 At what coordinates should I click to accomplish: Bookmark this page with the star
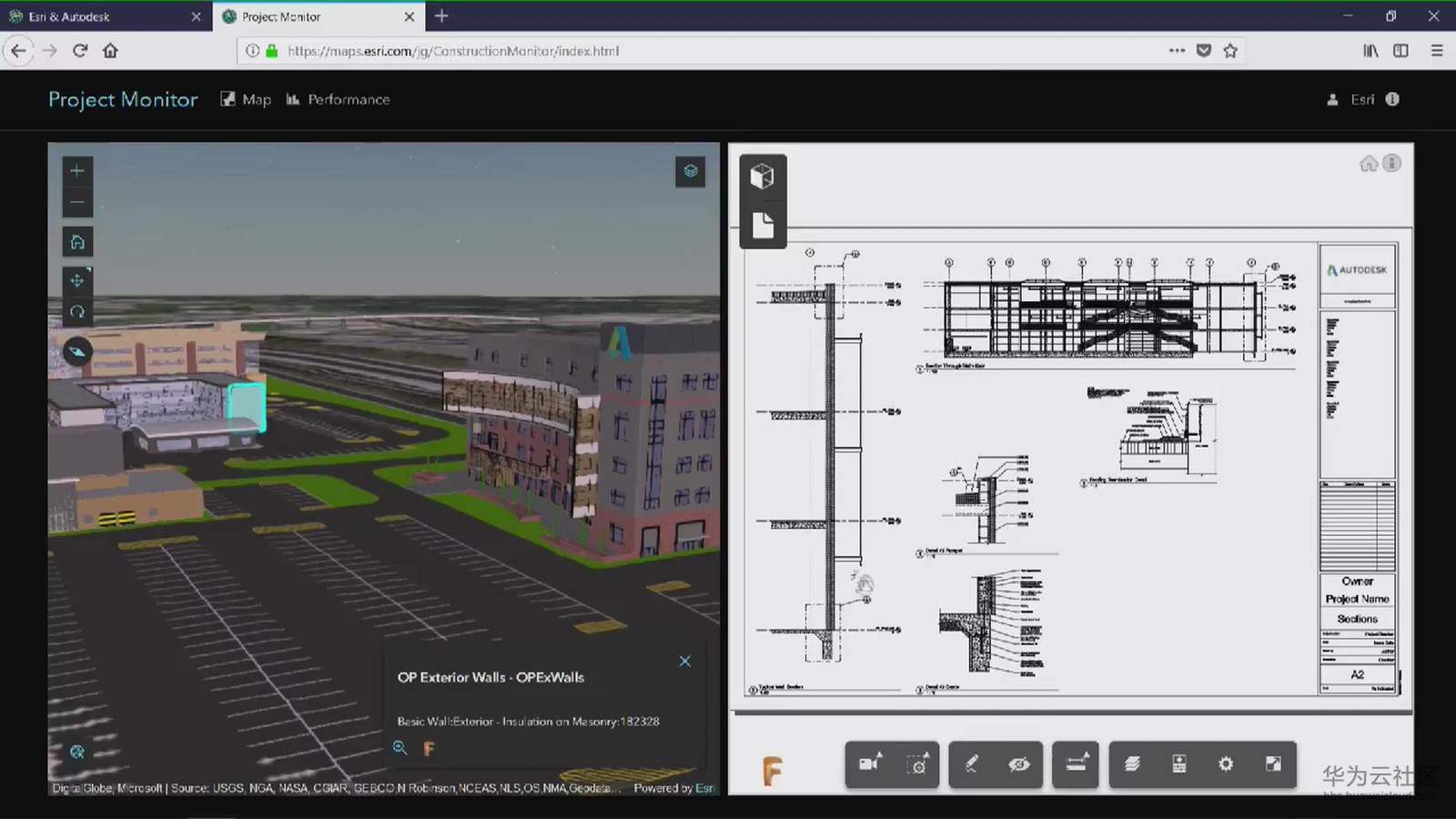click(1230, 51)
